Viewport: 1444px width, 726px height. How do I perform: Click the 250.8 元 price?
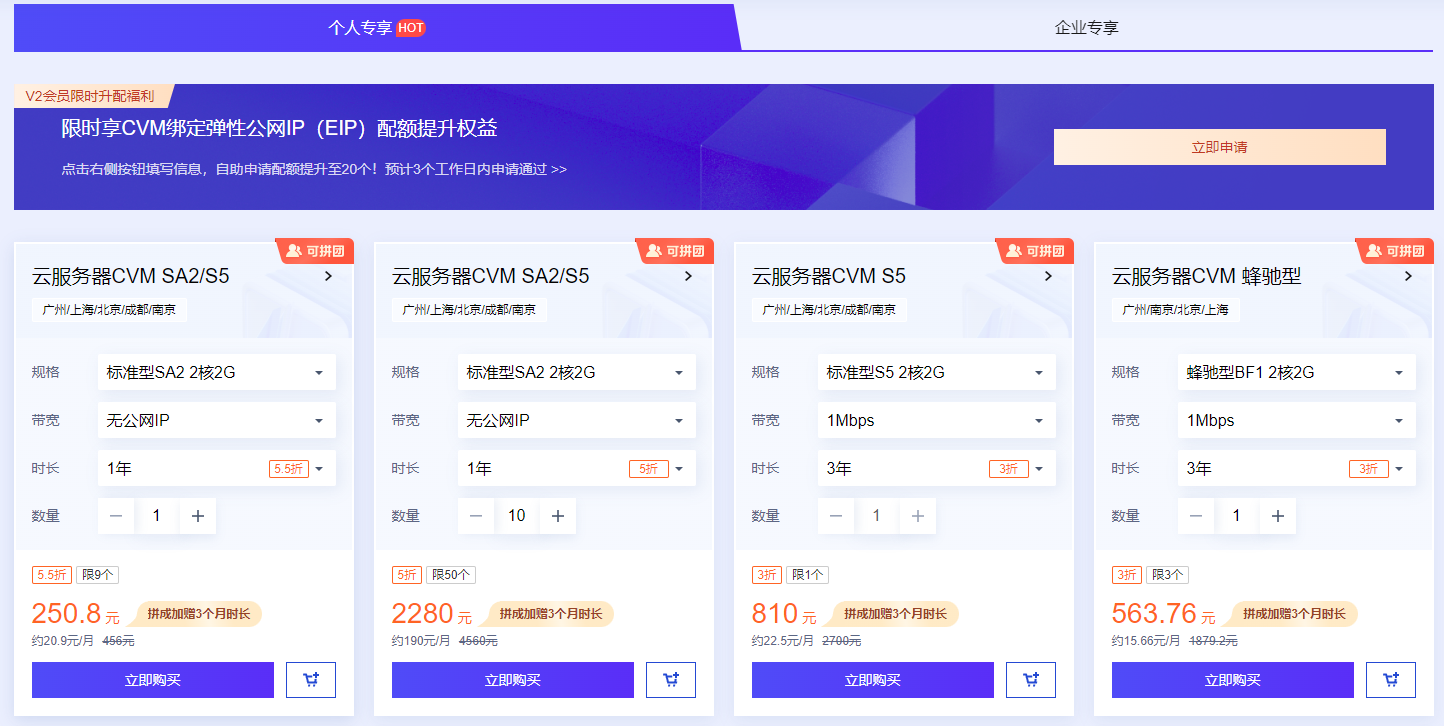click(x=76, y=614)
